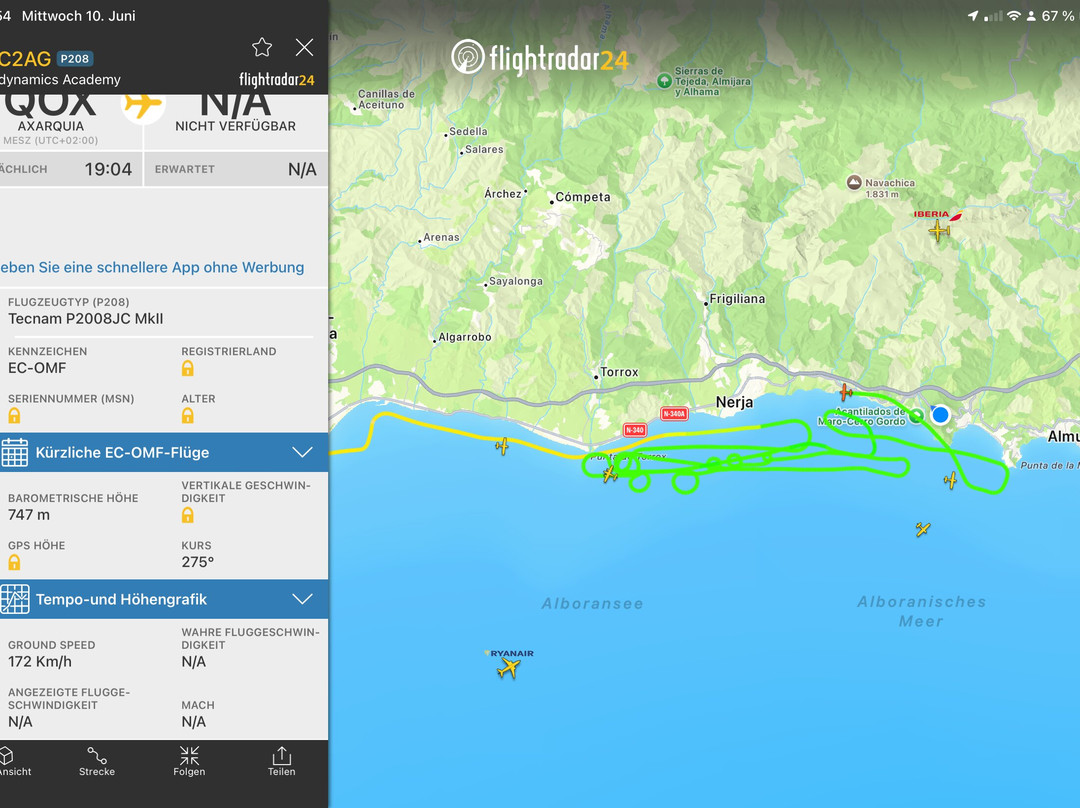Tap the 275° Kurs value

pyautogui.click(x=198, y=562)
